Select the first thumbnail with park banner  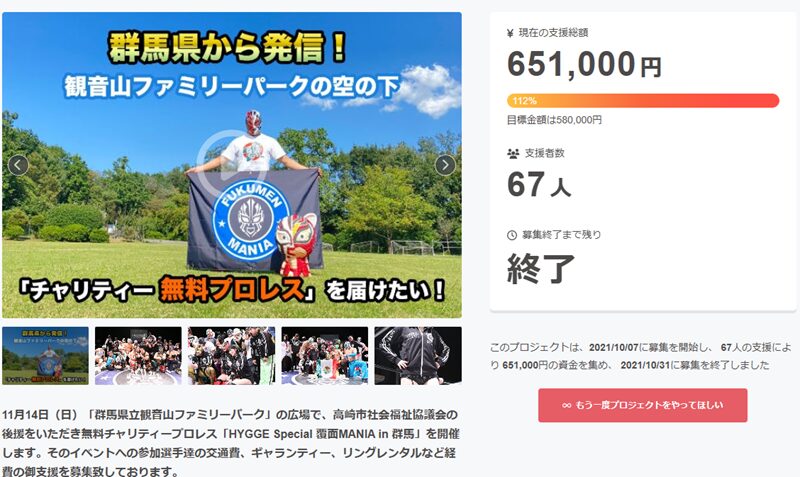click(x=45, y=356)
